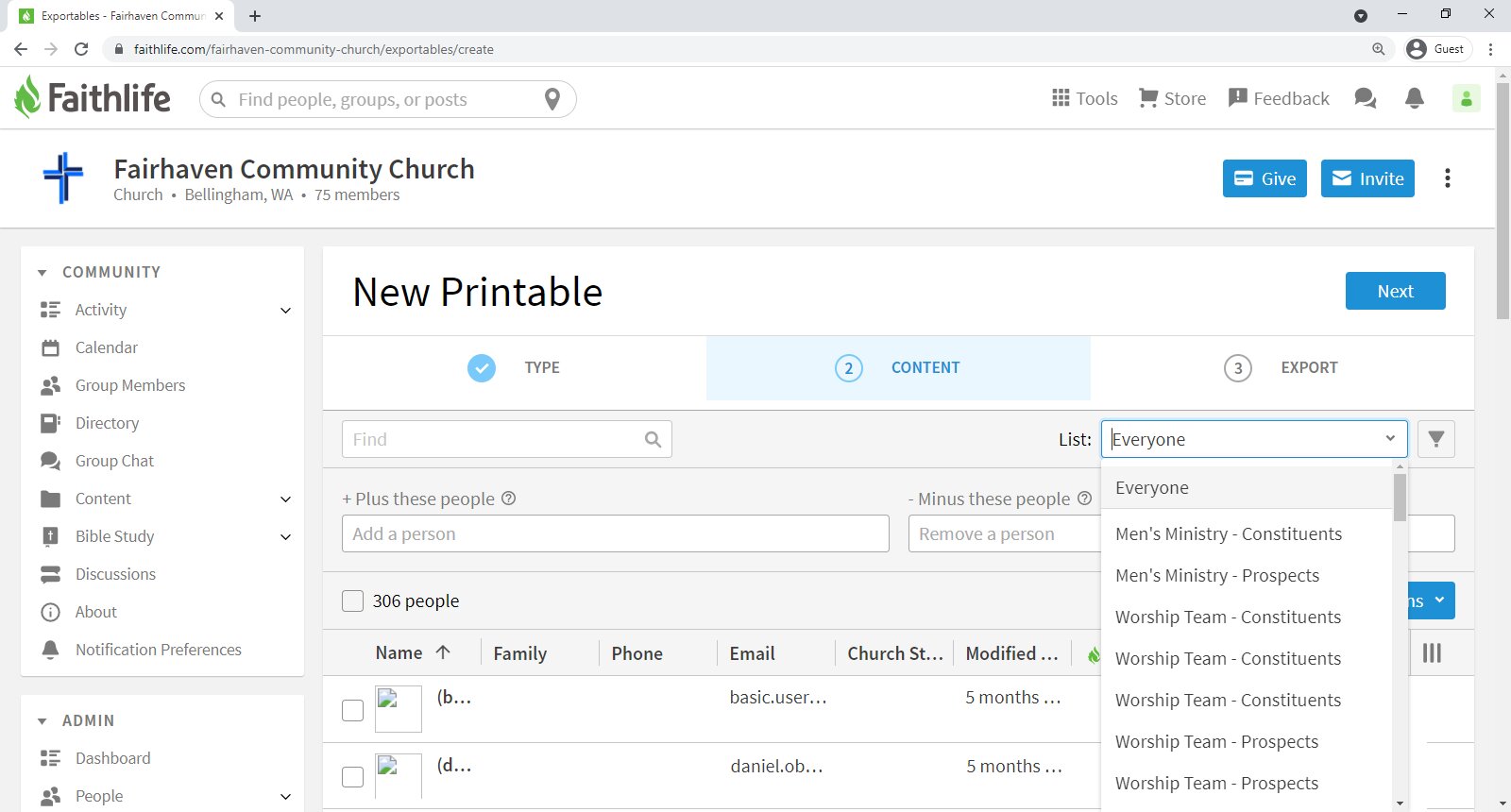Expand the Content submenu chevron
This screenshot has width=1511, height=812.
pos(285,499)
